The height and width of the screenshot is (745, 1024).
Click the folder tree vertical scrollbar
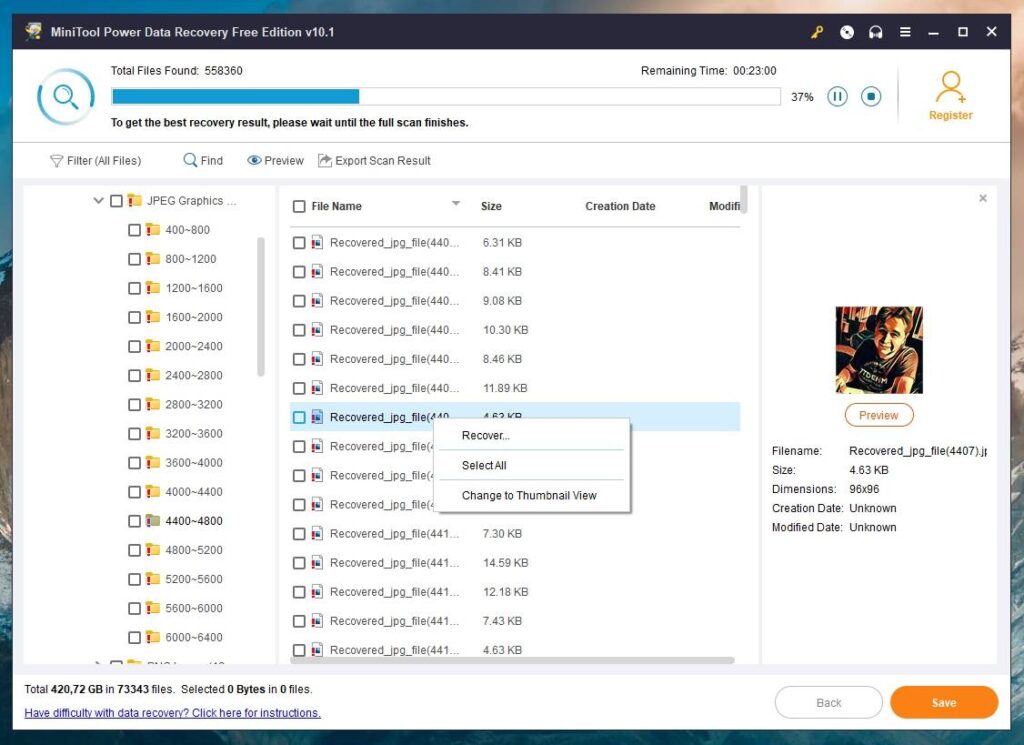point(261,307)
